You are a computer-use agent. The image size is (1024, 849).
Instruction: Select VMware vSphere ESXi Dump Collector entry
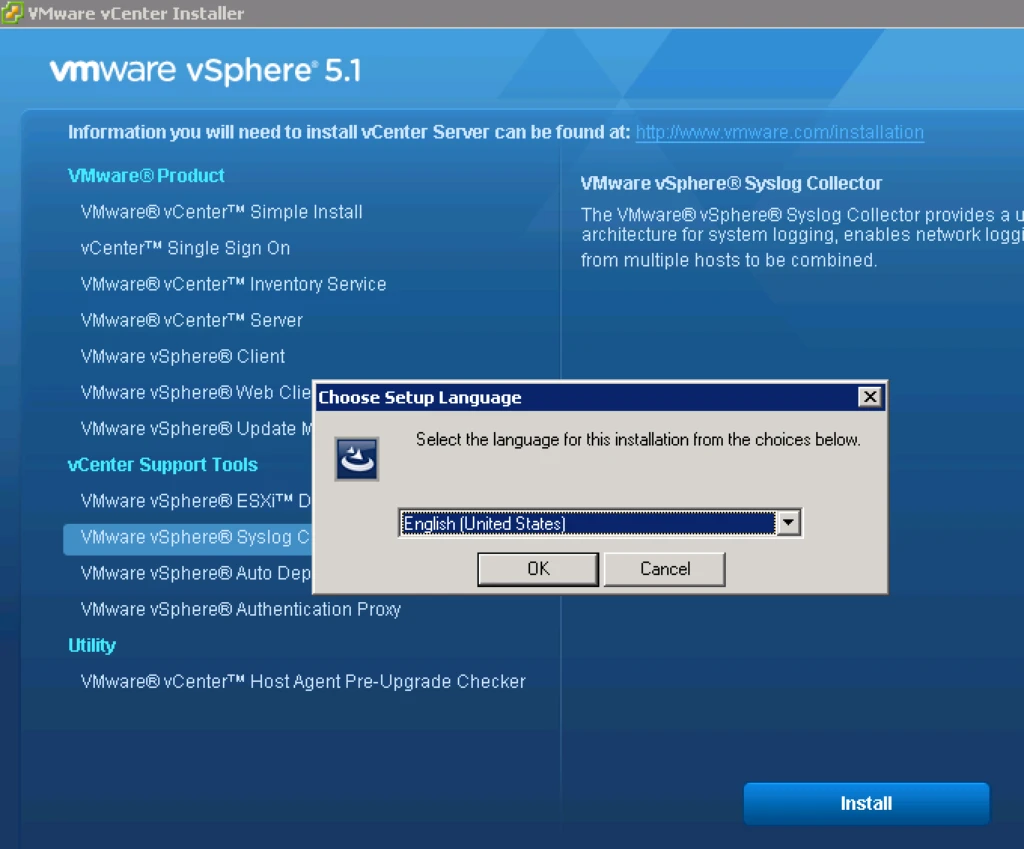point(196,501)
